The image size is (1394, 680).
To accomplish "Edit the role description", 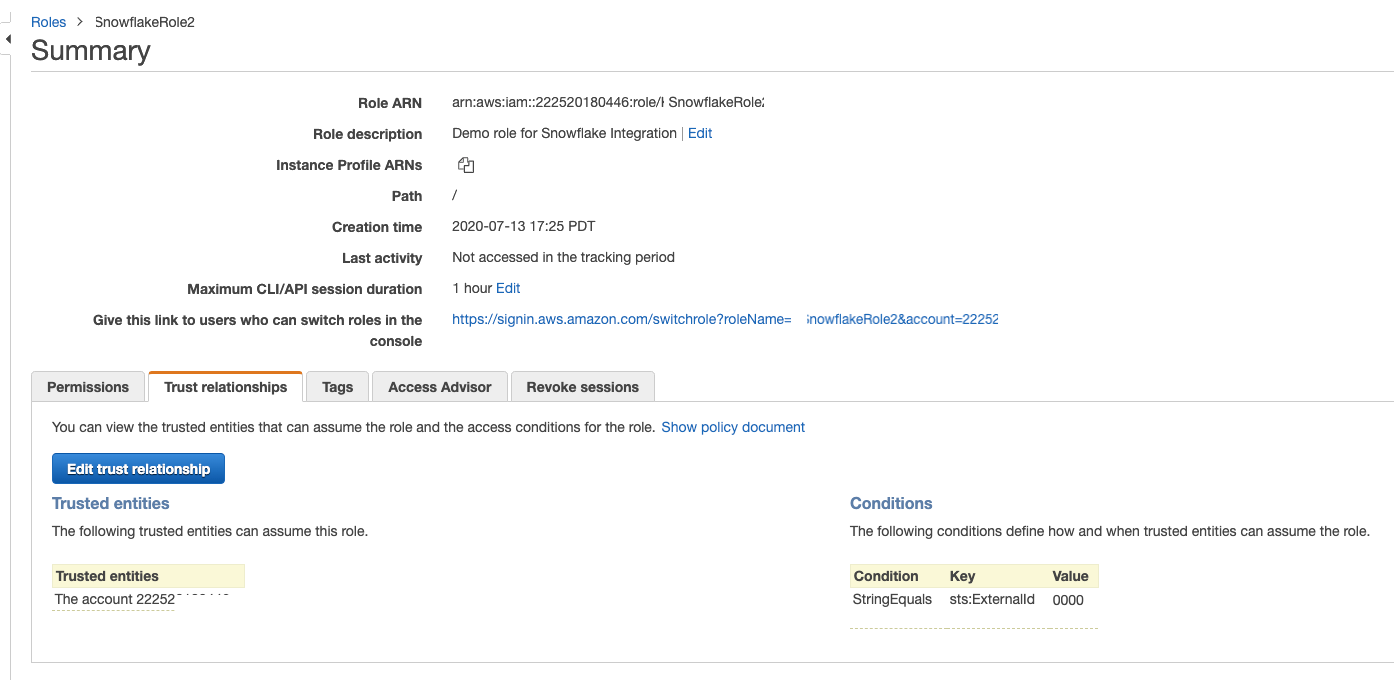I will [x=700, y=134].
